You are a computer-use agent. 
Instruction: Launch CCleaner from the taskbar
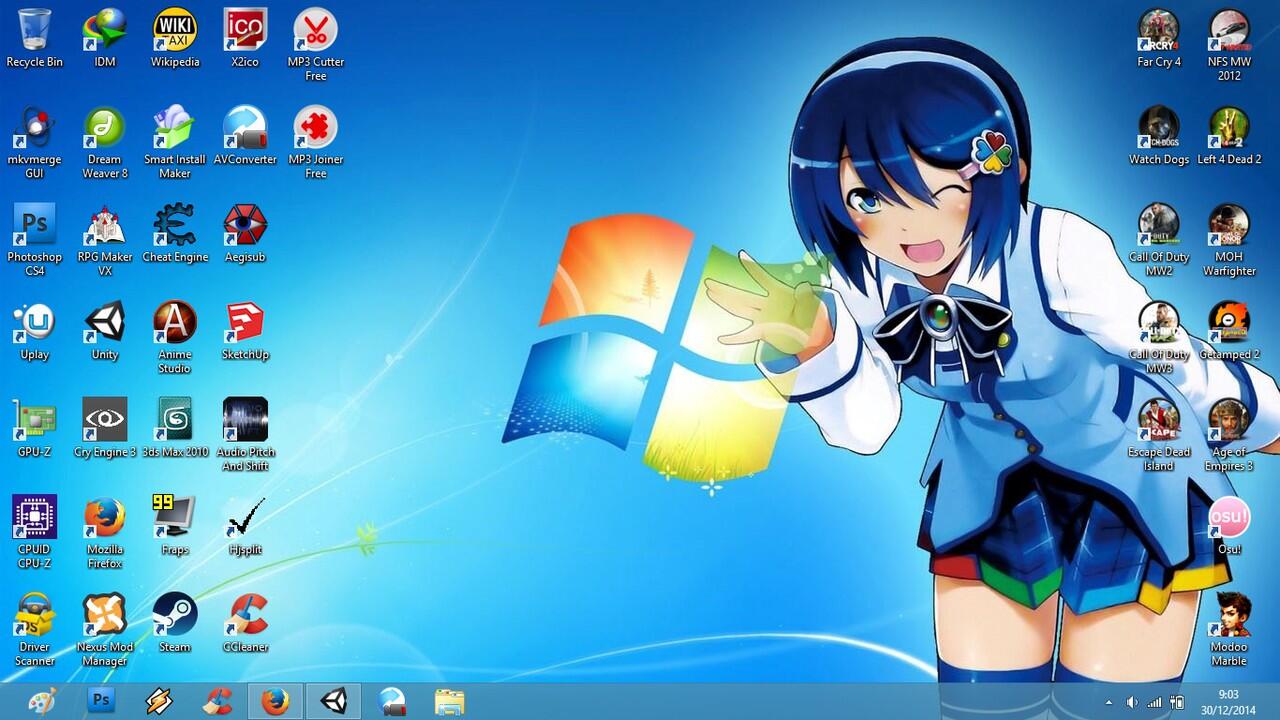(x=217, y=701)
